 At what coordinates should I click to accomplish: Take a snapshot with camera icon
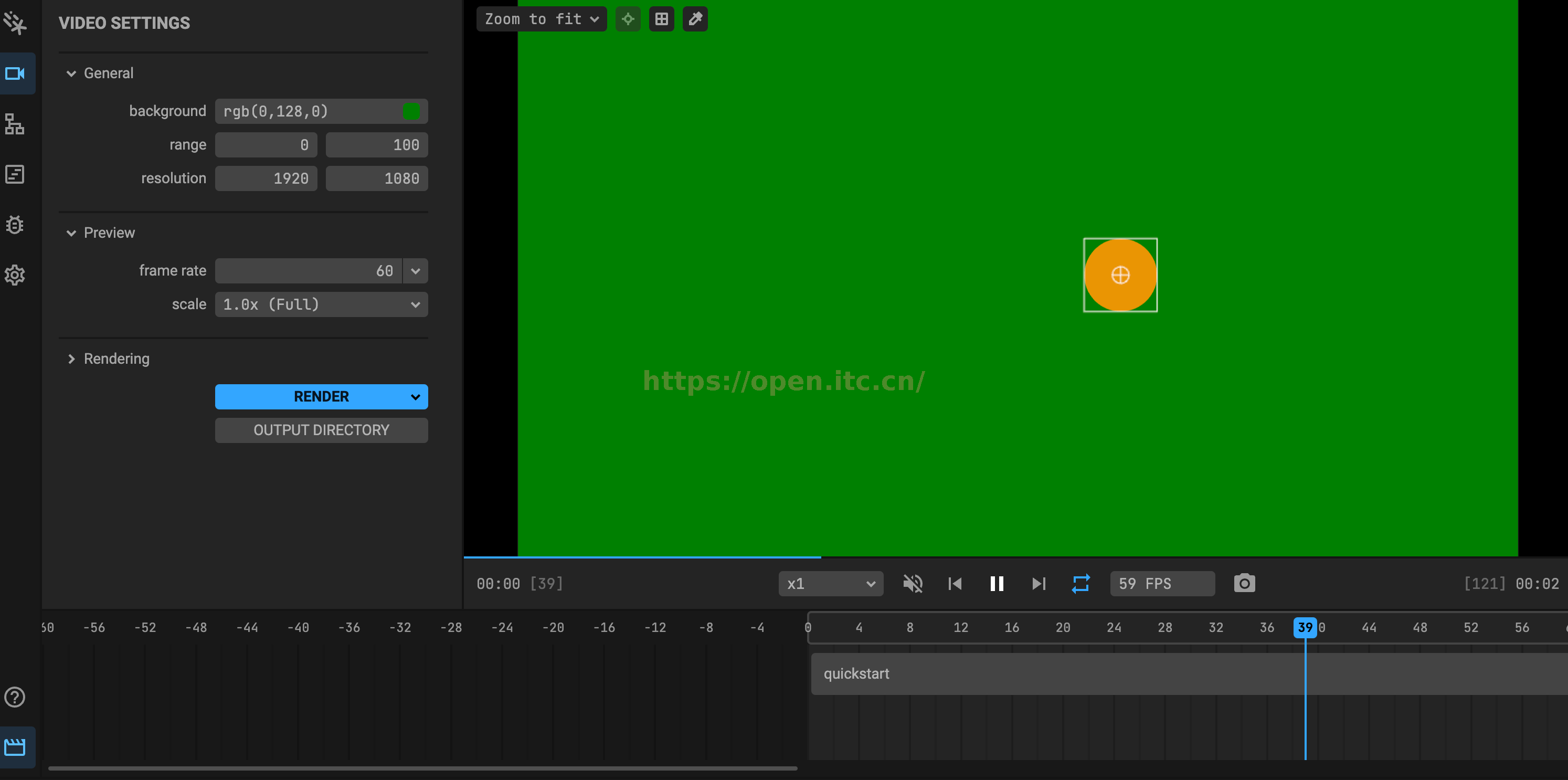tap(1244, 583)
